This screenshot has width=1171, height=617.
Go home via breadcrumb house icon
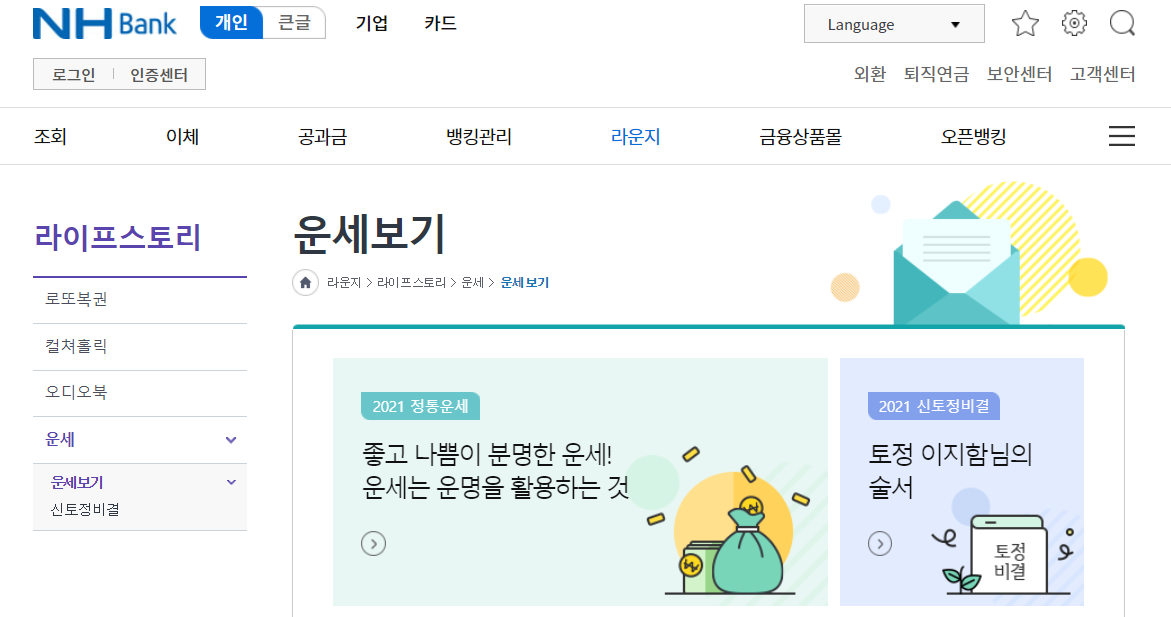click(x=305, y=282)
